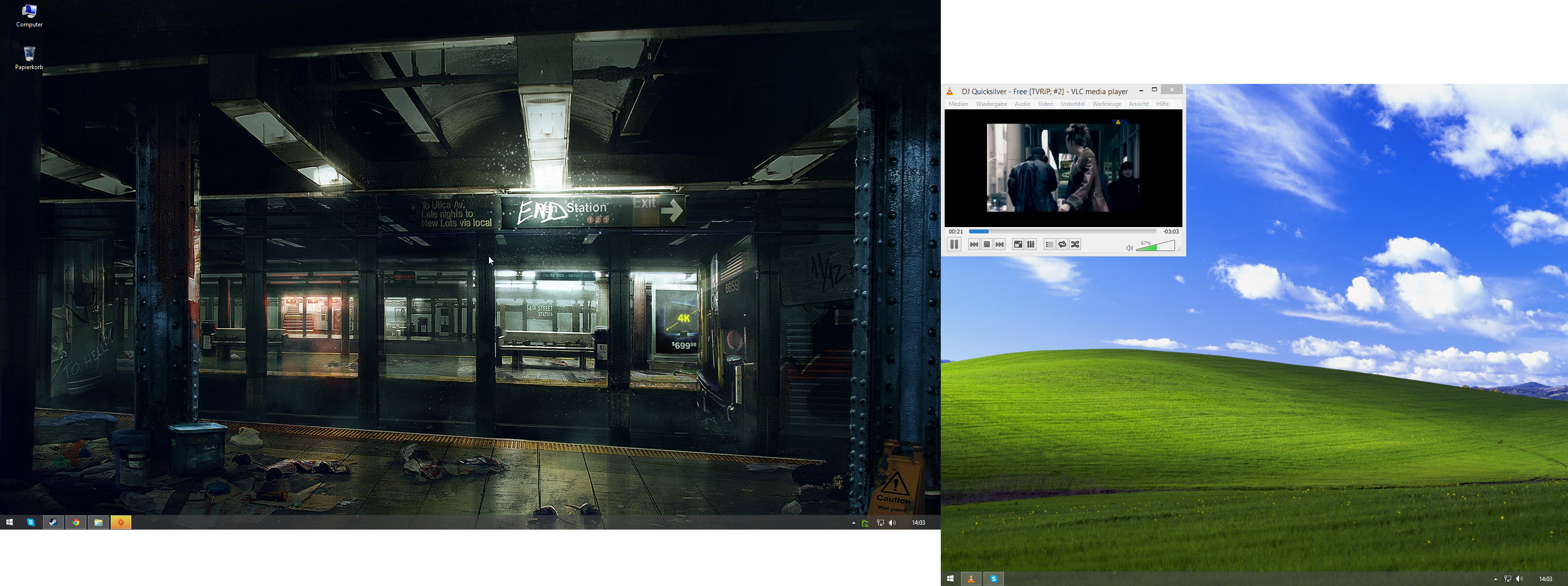This screenshot has width=1568, height=586.
Task: Seek within the VLC progress bar
Action: [x=1062, y=231]
